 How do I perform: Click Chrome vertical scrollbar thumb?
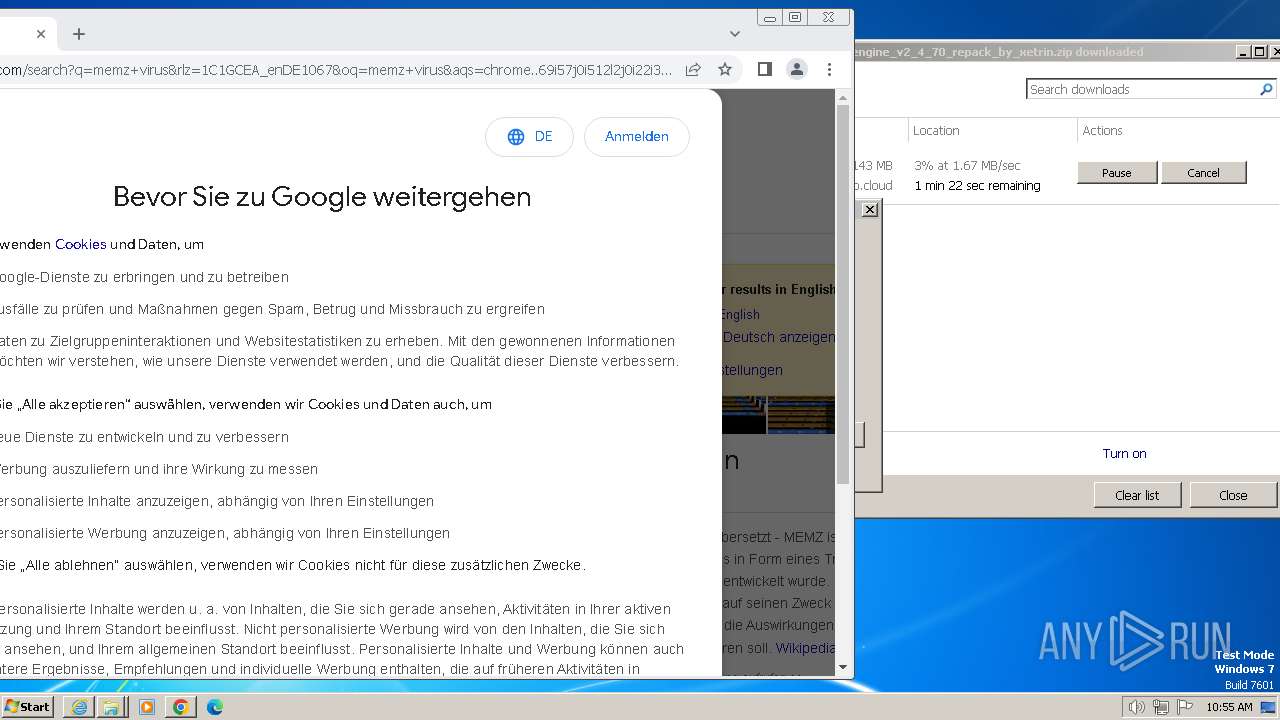click(842, 295)
